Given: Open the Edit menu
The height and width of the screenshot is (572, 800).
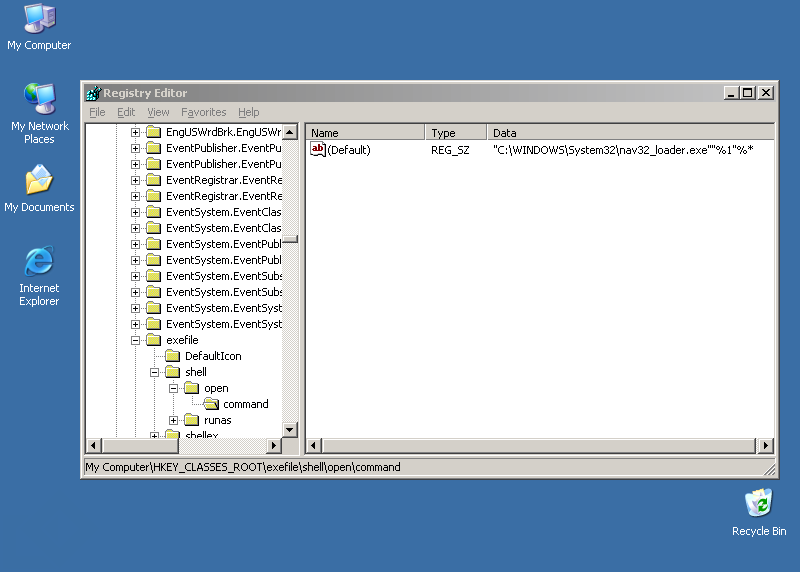Looking at the screenshot, I should click(126, 112).
